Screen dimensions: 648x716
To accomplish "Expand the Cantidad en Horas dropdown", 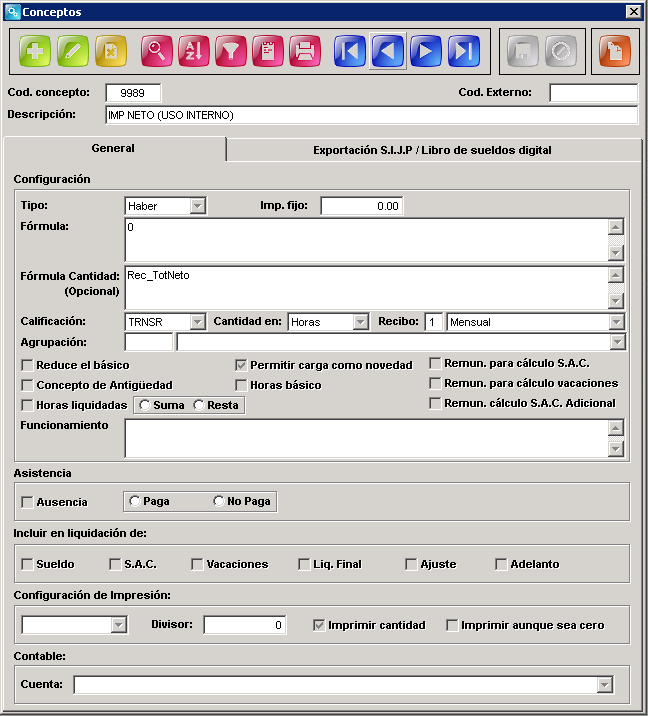I will click(x=361, y=322).
